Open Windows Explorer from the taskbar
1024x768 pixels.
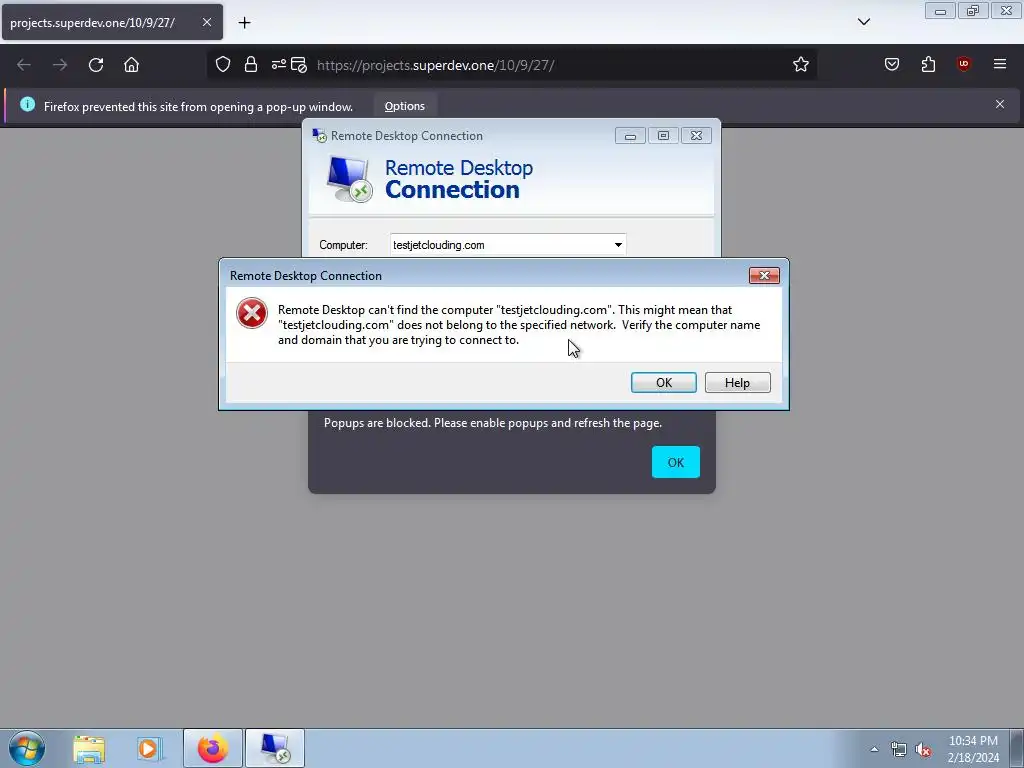tap(89, 749)
